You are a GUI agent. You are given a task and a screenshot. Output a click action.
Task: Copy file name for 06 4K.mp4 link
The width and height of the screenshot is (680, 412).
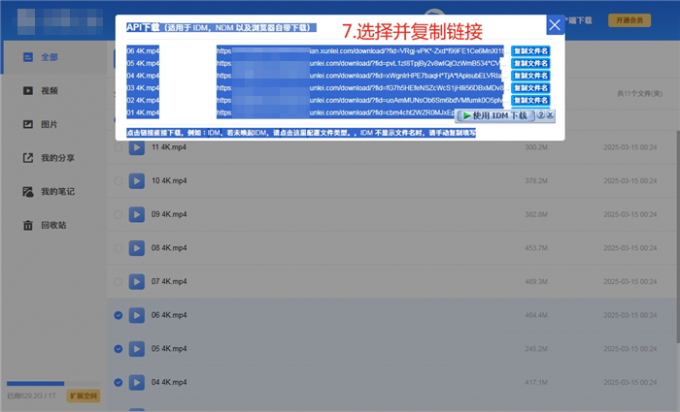click(530, 51)
